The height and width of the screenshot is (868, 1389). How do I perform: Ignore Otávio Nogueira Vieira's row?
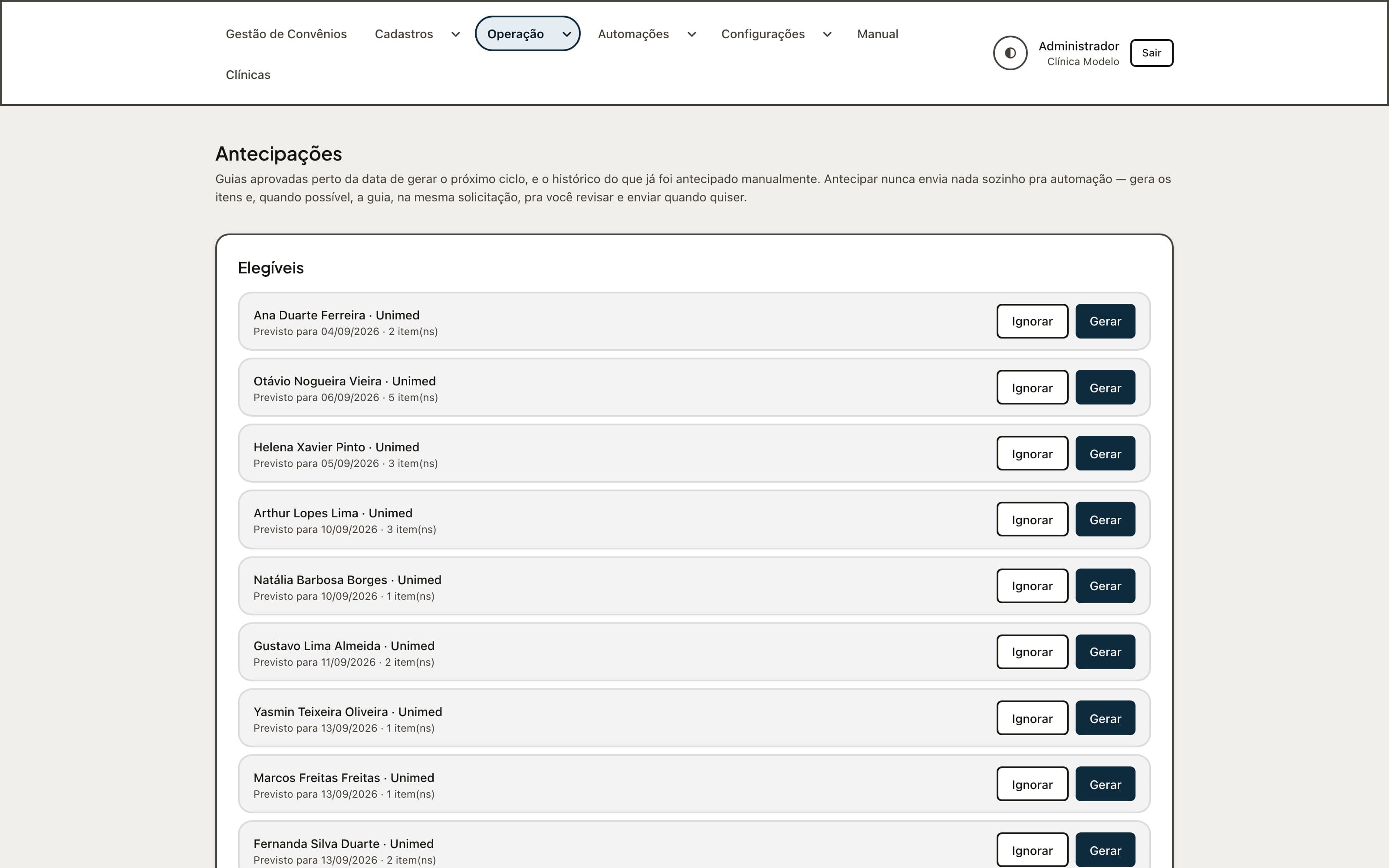click(x=1032, y=388)
